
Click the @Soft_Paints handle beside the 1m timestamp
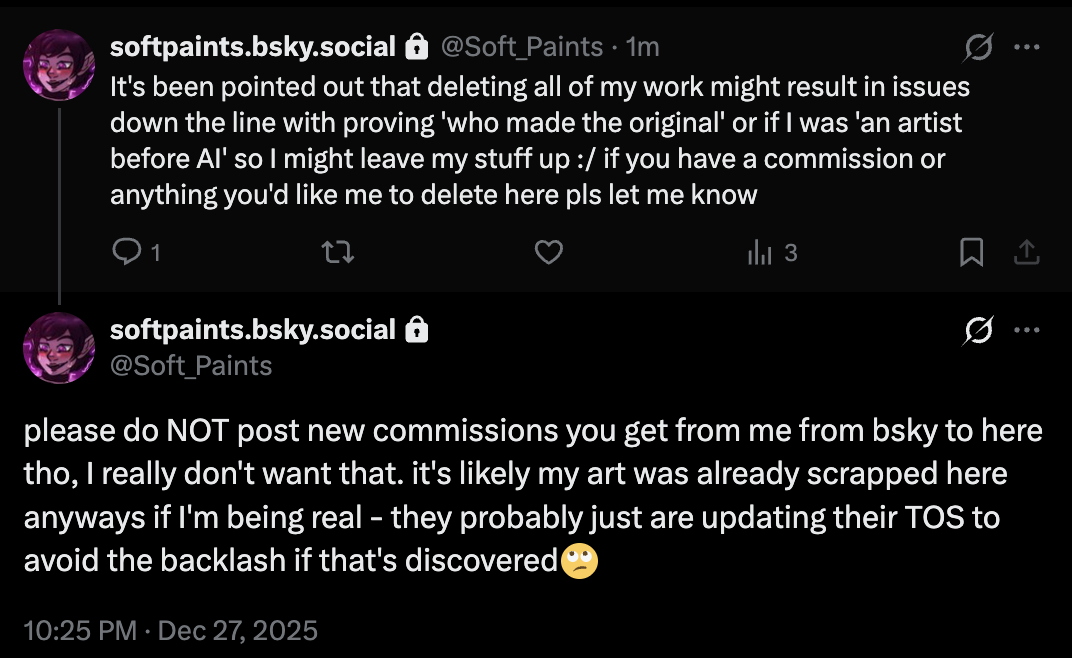pos(521,47)
